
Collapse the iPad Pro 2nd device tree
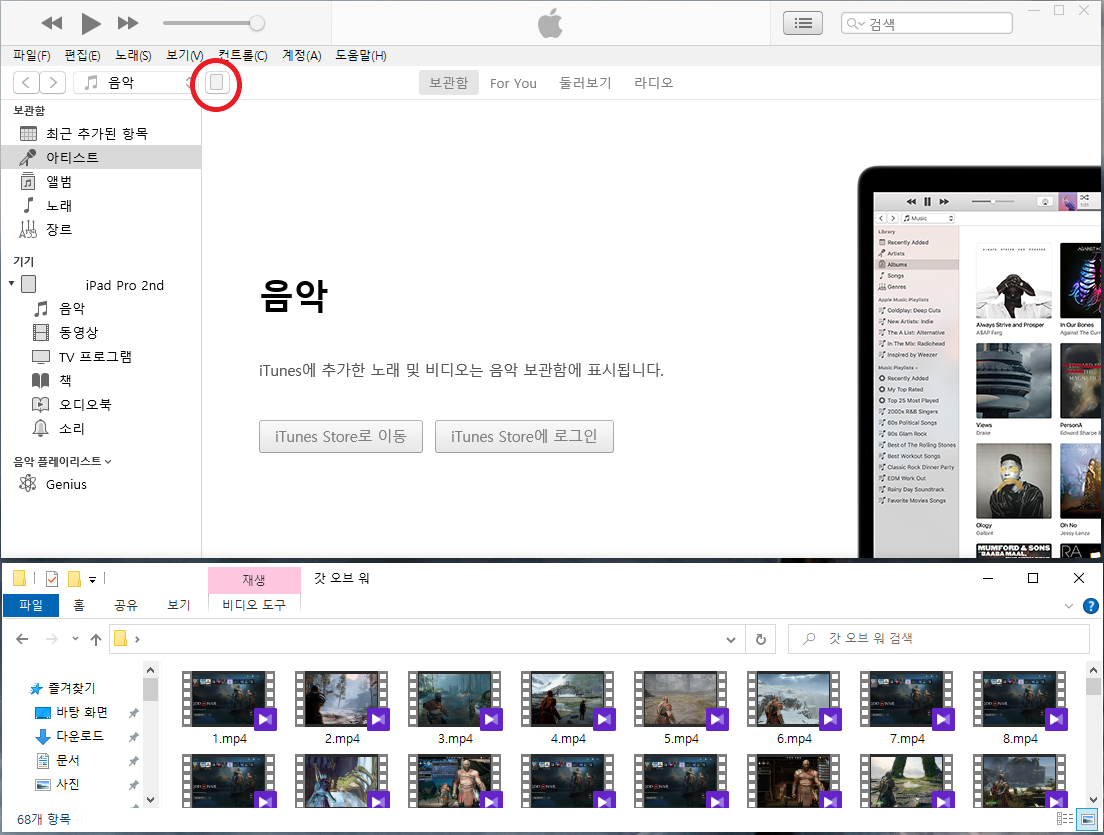[11, 284]
